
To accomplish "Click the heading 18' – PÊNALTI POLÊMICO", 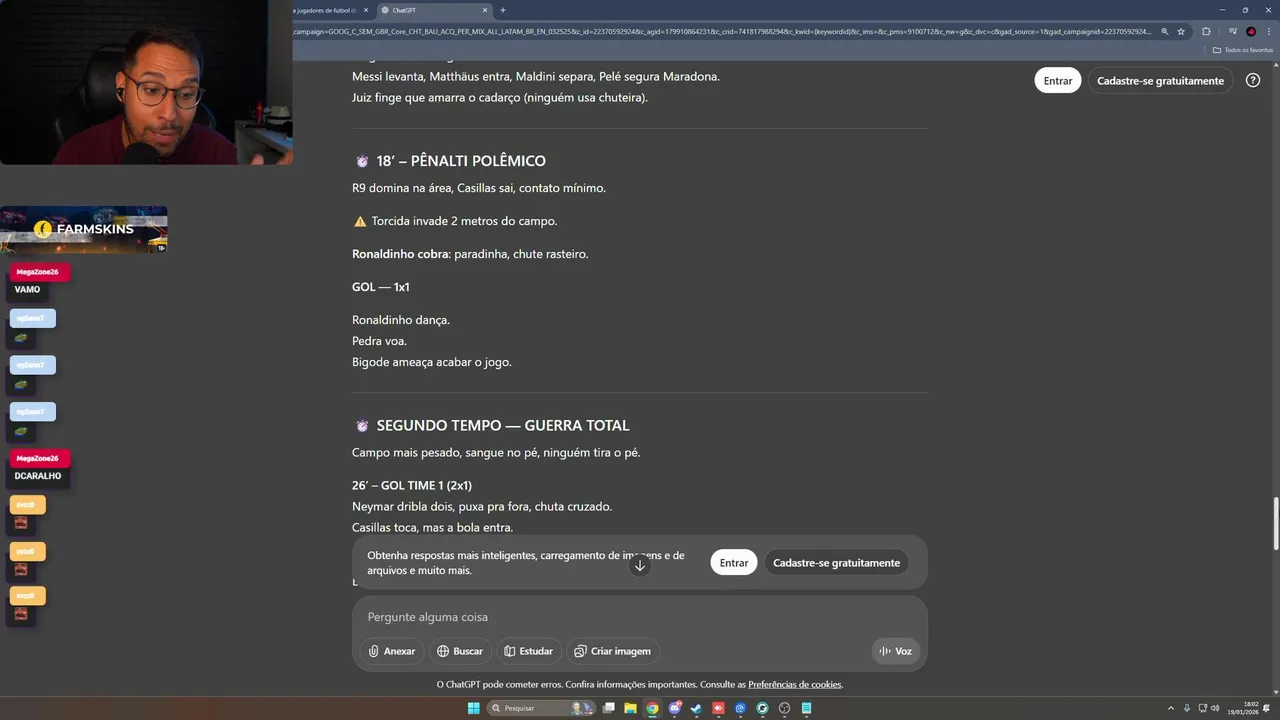I will [x=461, y=161].
